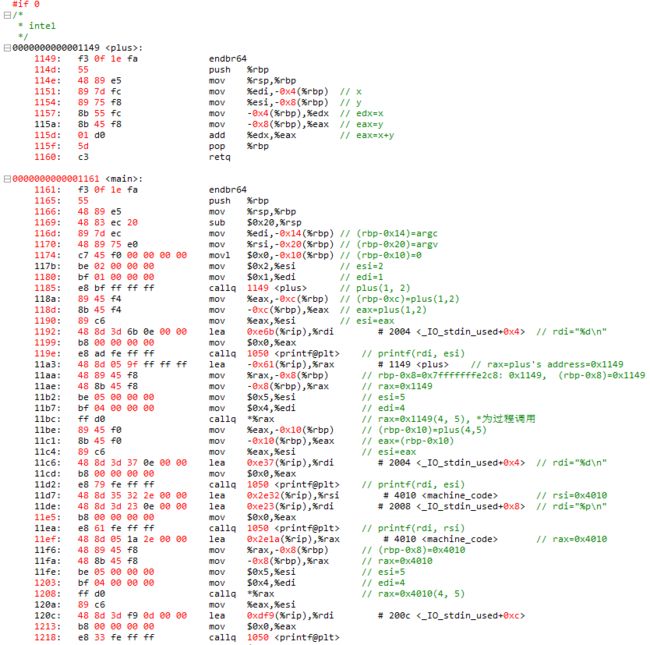Click the "// eax=(rbp-0x10)" comment

coord(408,441)
